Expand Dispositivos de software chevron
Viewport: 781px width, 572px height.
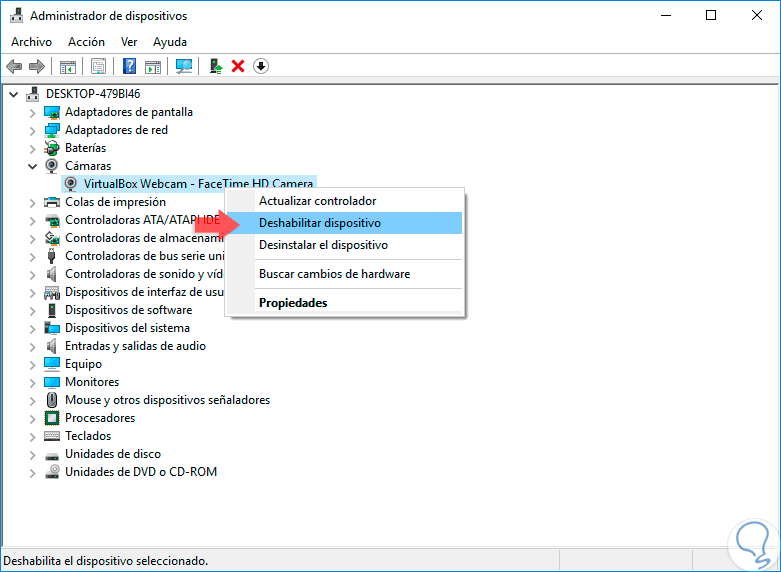[32, 311]
